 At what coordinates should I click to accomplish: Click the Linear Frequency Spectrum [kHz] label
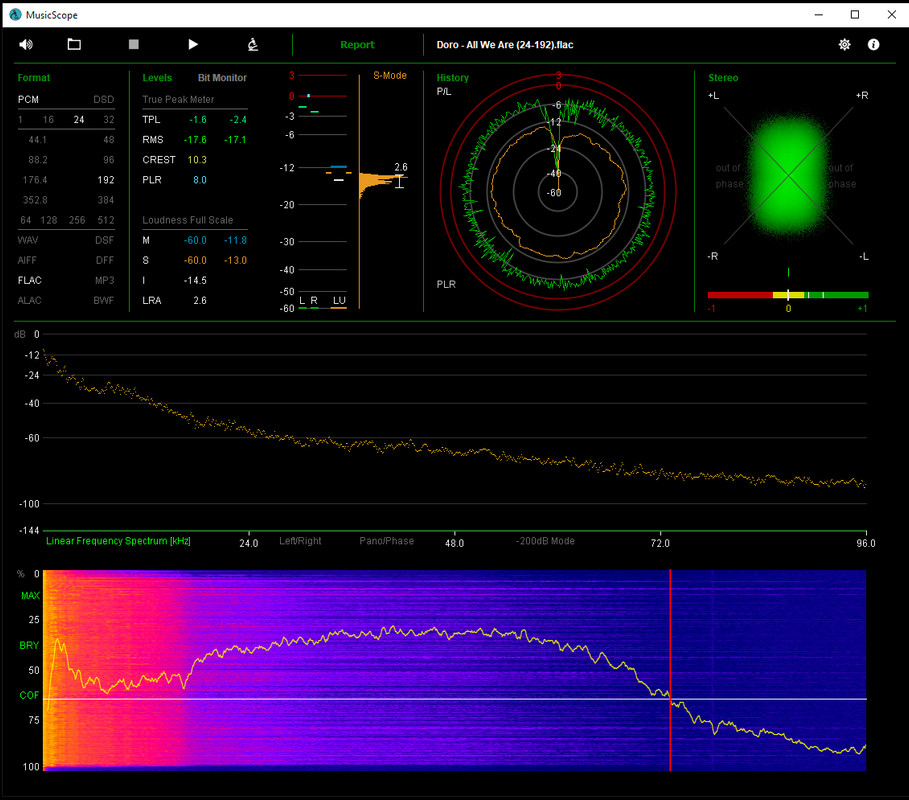coord(118,541)
